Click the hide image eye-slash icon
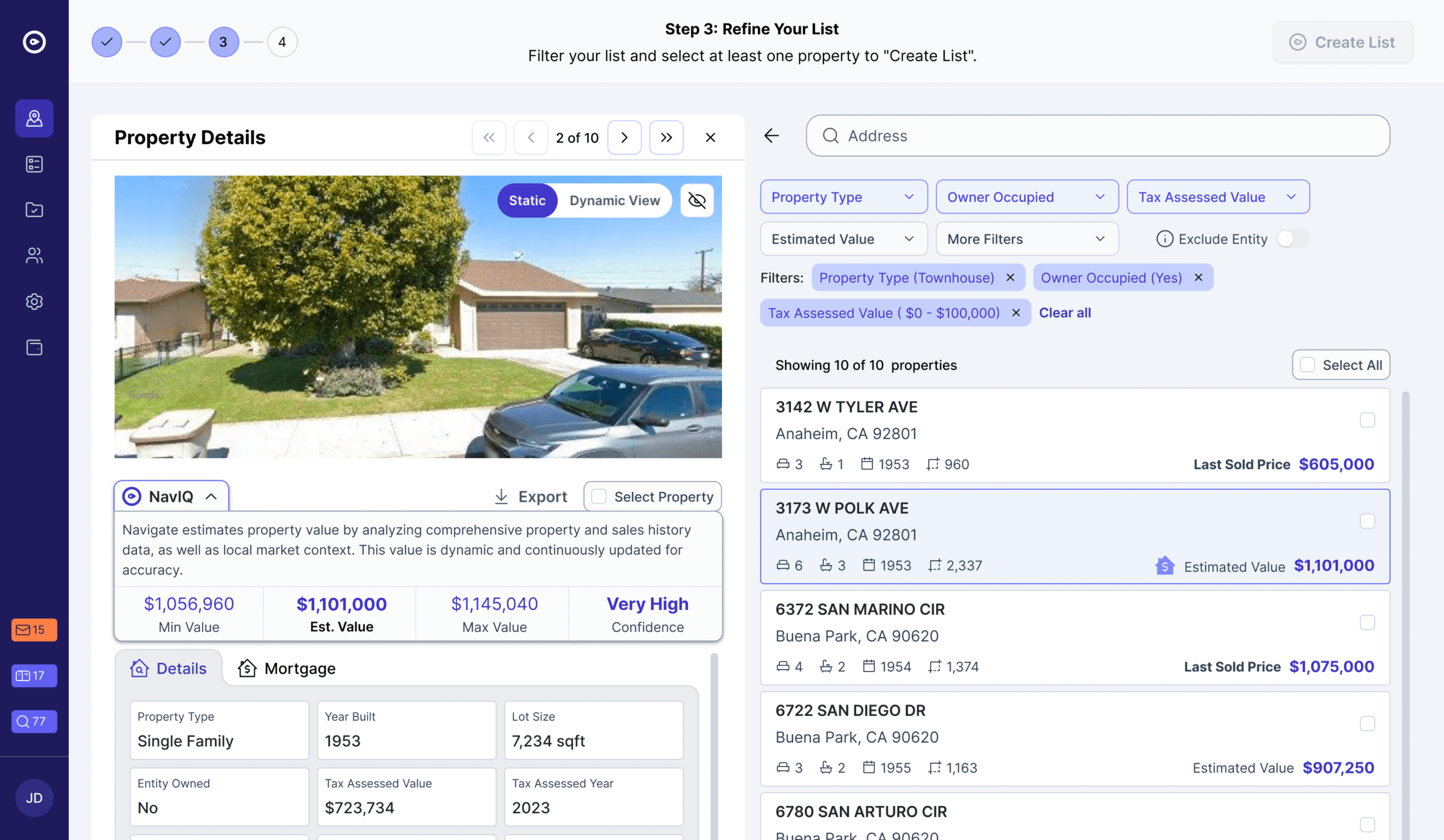Viewport: 1444px width, 840px height. pos(696,200)
